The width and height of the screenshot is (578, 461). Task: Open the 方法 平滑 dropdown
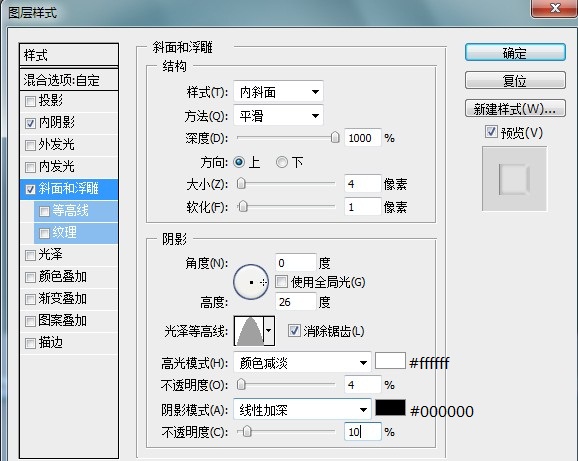278,116
